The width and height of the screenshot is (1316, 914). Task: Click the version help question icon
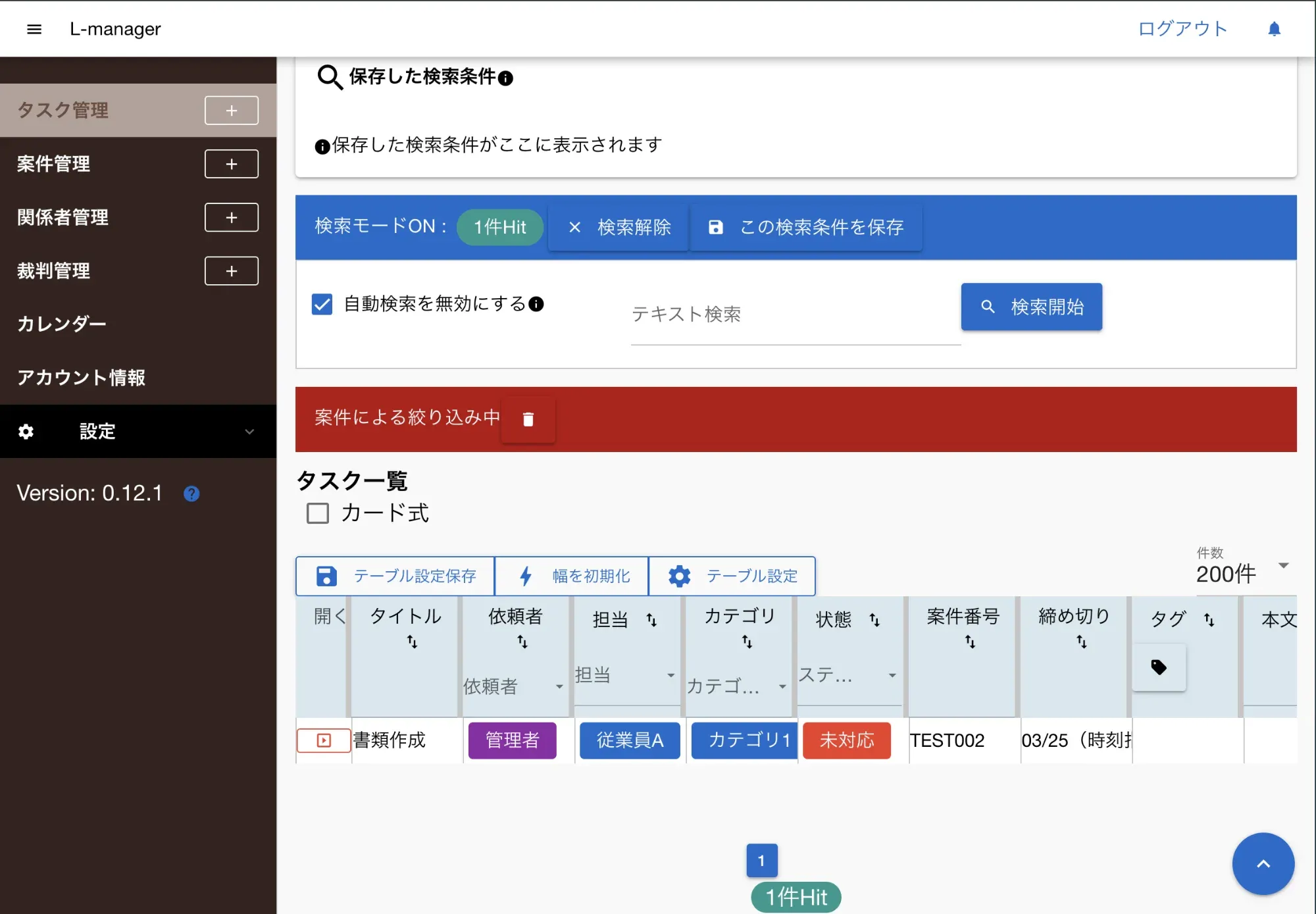[191, 494]
